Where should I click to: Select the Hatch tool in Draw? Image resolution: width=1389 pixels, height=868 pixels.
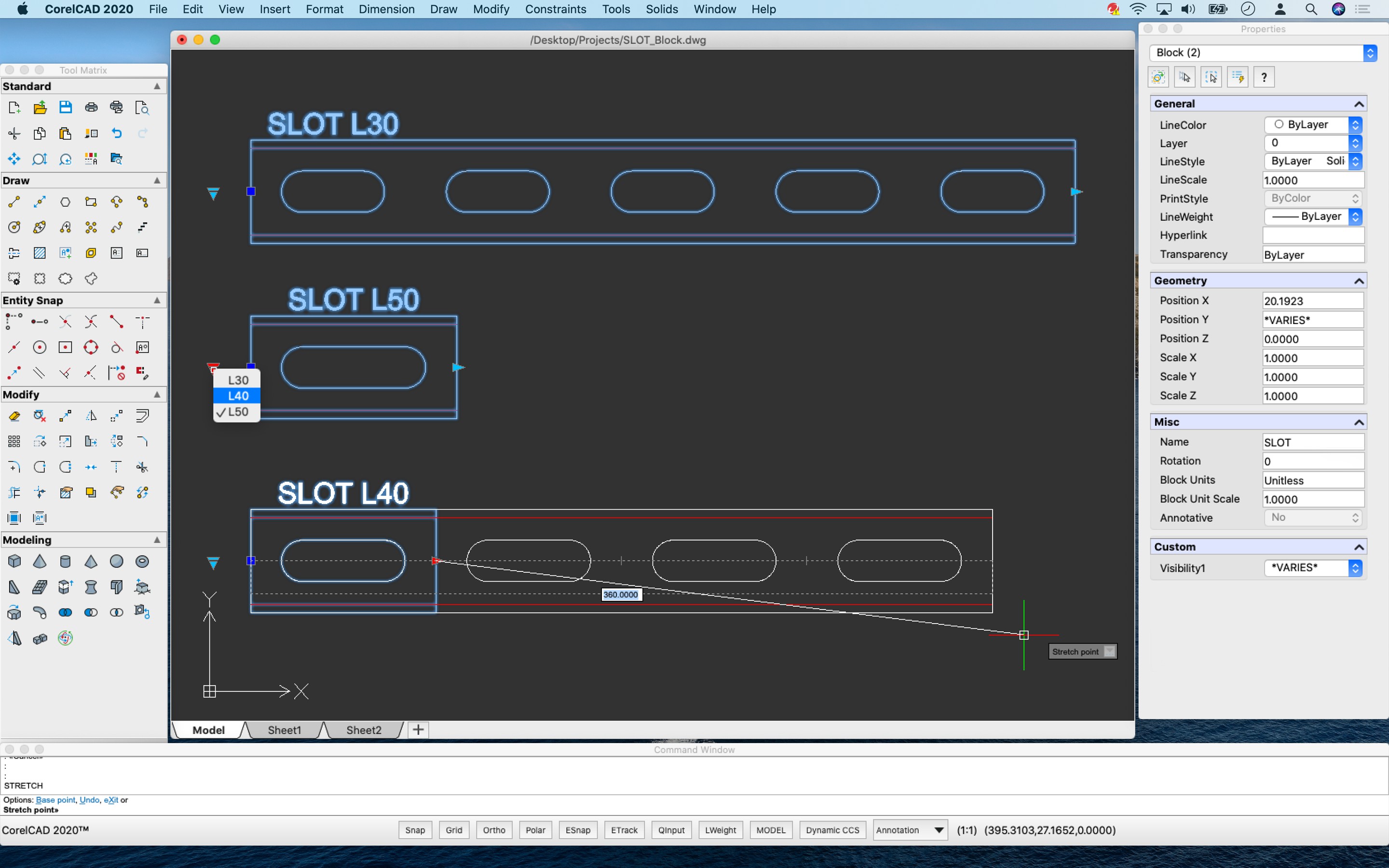pyautogui.click(x=40, y=253)
